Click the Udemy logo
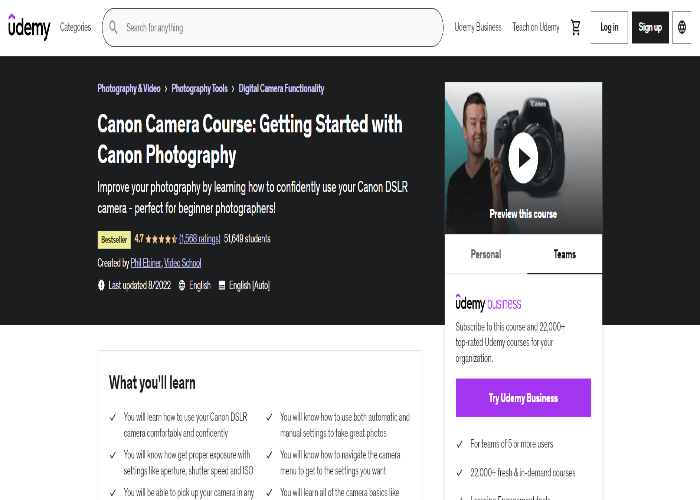700x500 pixels. (29, 27)
